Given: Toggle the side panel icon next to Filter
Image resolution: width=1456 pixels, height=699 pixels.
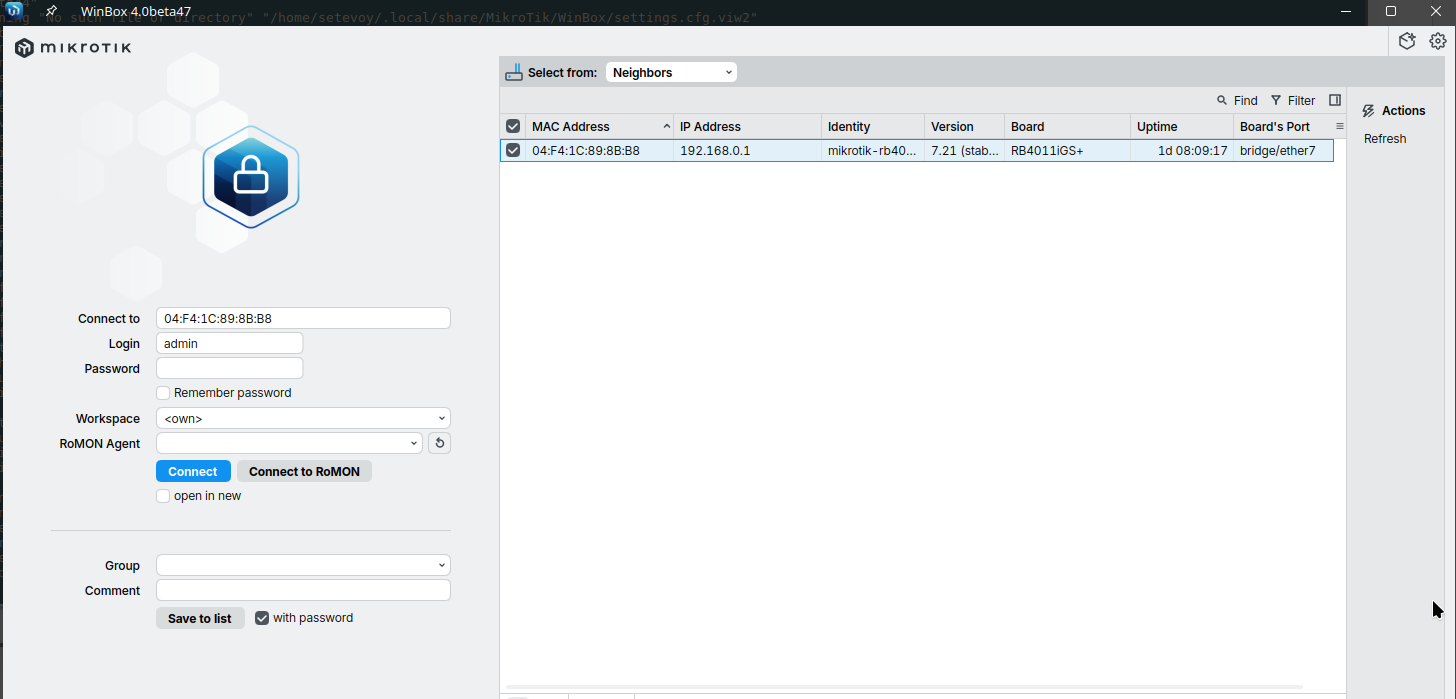Looking at the screenshot, I should pyautogui.click(x=1334, y=100).
